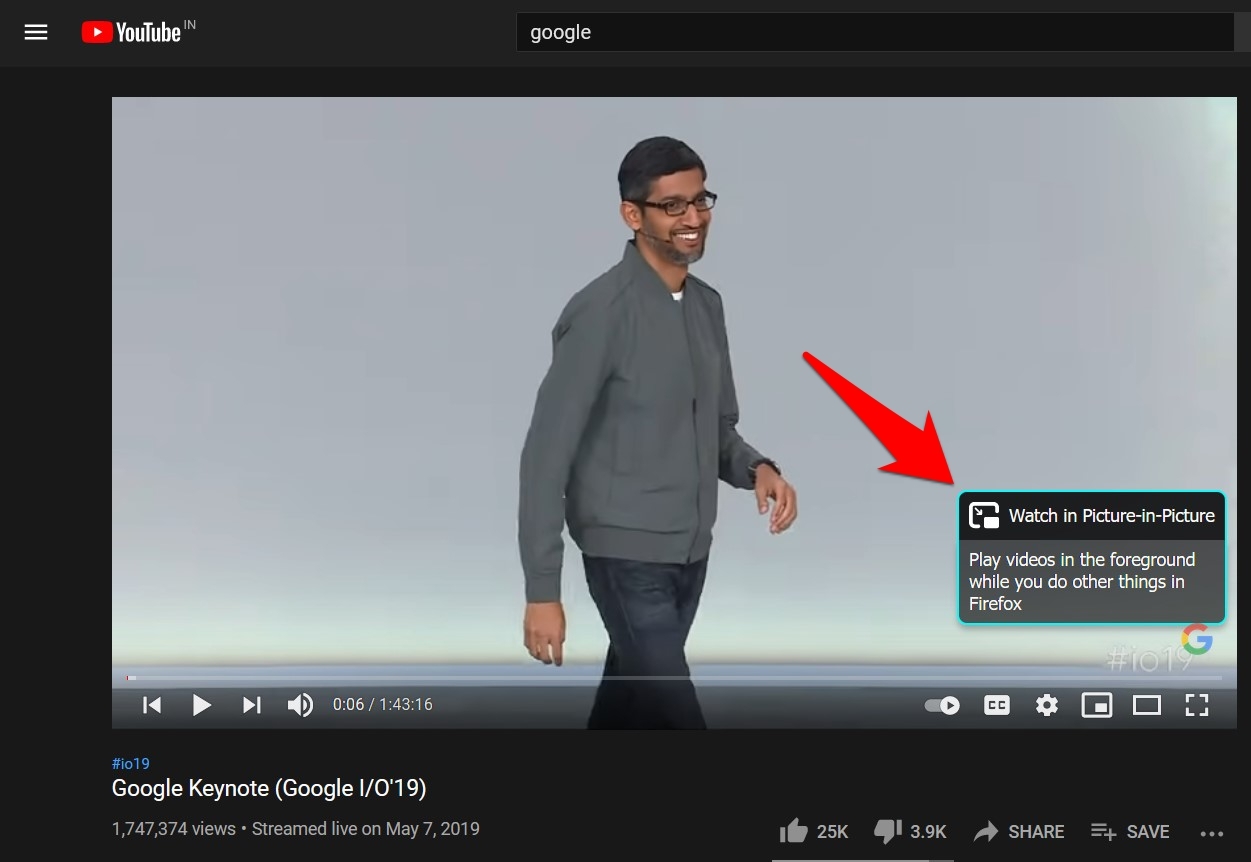This screenshot has height=862, width=1251.
Task: Dislike the video with thumbs down
Action: [888, 831]
